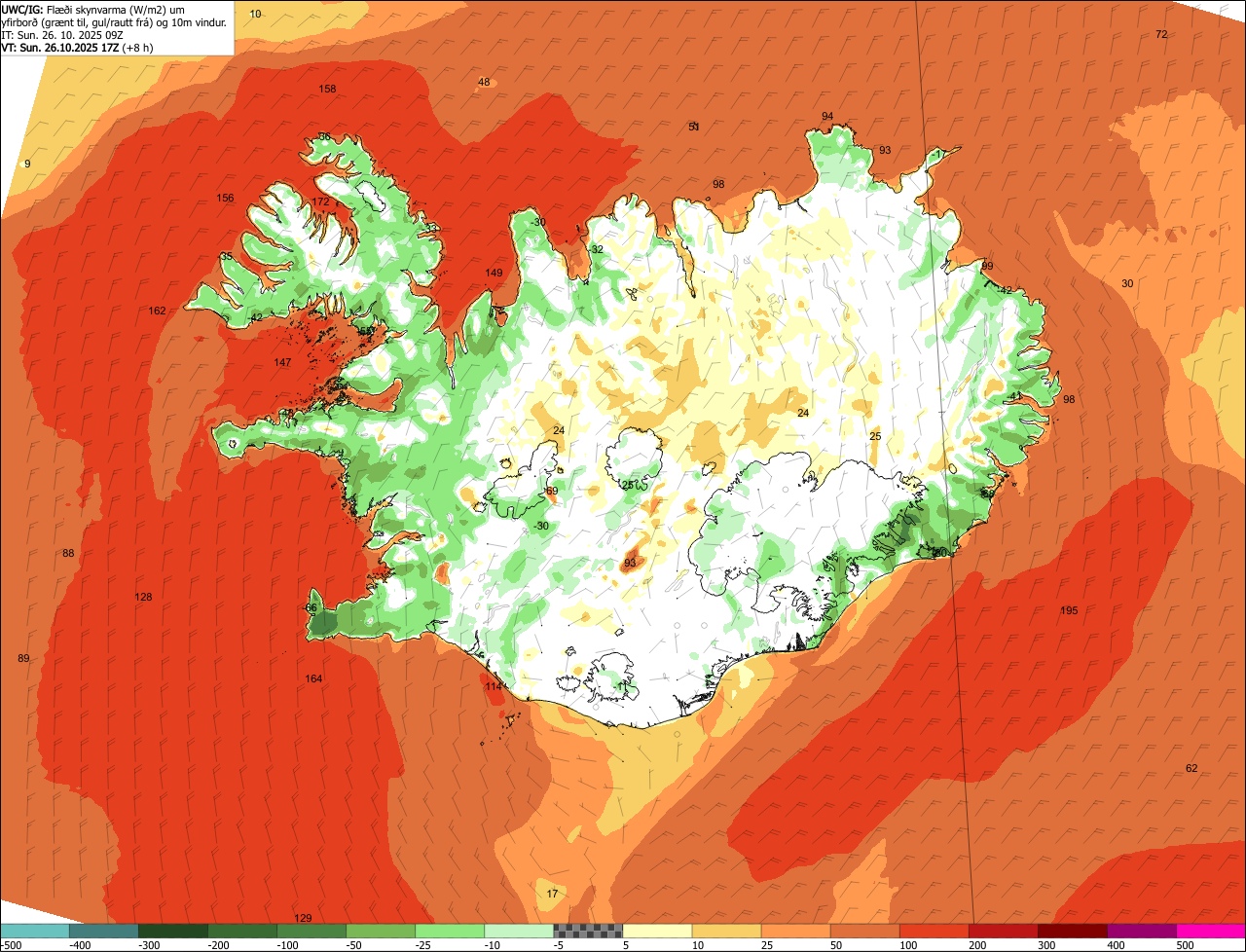
Task: Click the map value 89
Action: tap(23, 659)
